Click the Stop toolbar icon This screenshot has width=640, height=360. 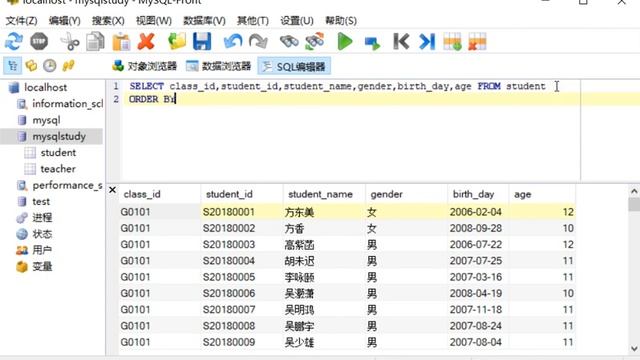pyautogui.click(x=39, y=42)
